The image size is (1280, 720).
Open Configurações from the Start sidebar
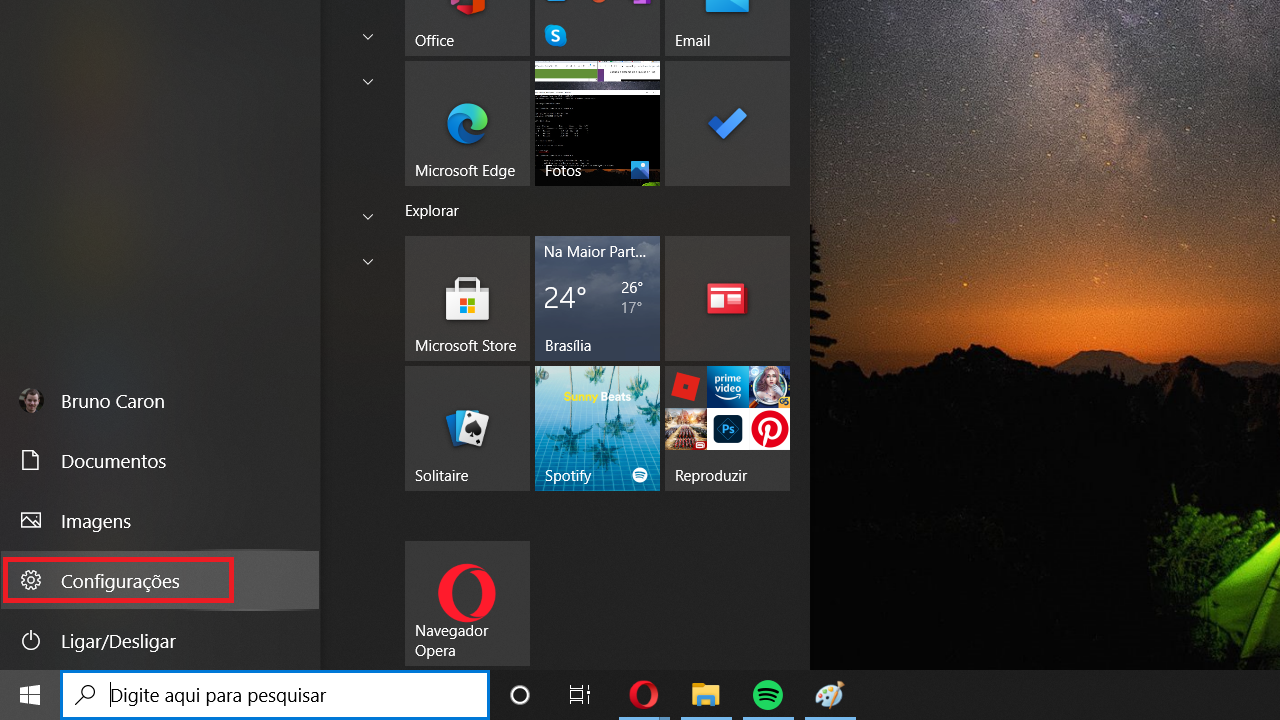(160, 581)
